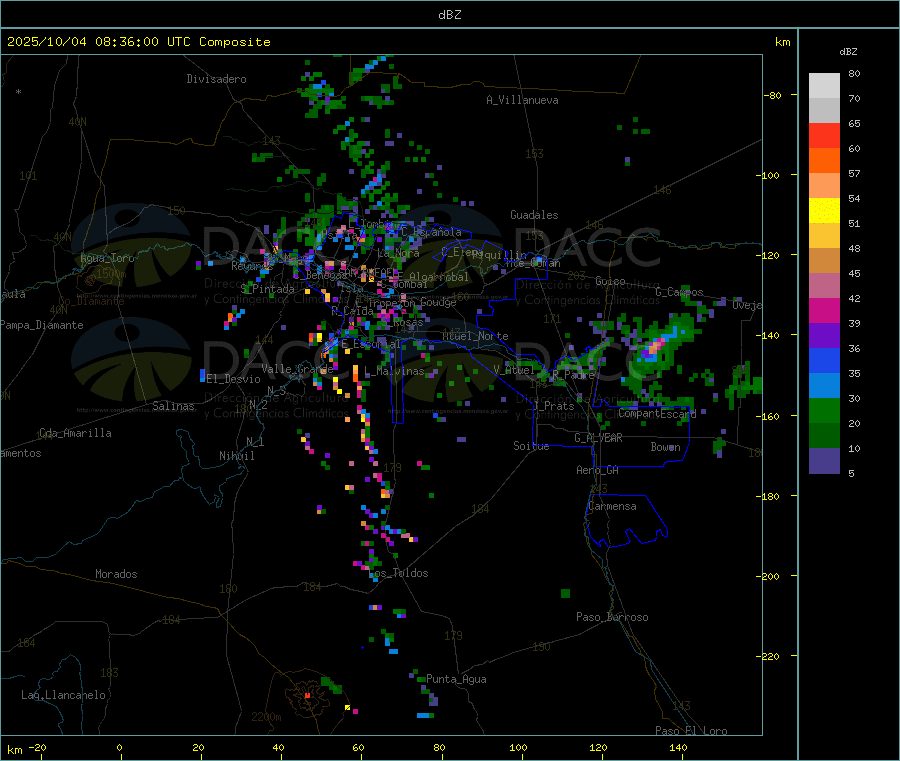Select the 100 km horizontal axis tick label

pos(518,747)
